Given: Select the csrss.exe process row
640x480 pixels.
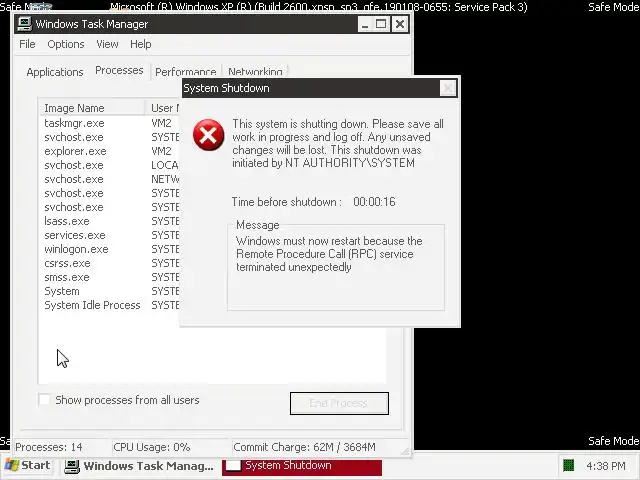Looking at the screenshot, I should point(110,263).
